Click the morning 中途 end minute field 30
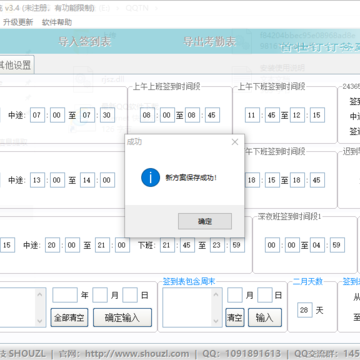Screen dimensions: 360x360 tap(107, 115)
